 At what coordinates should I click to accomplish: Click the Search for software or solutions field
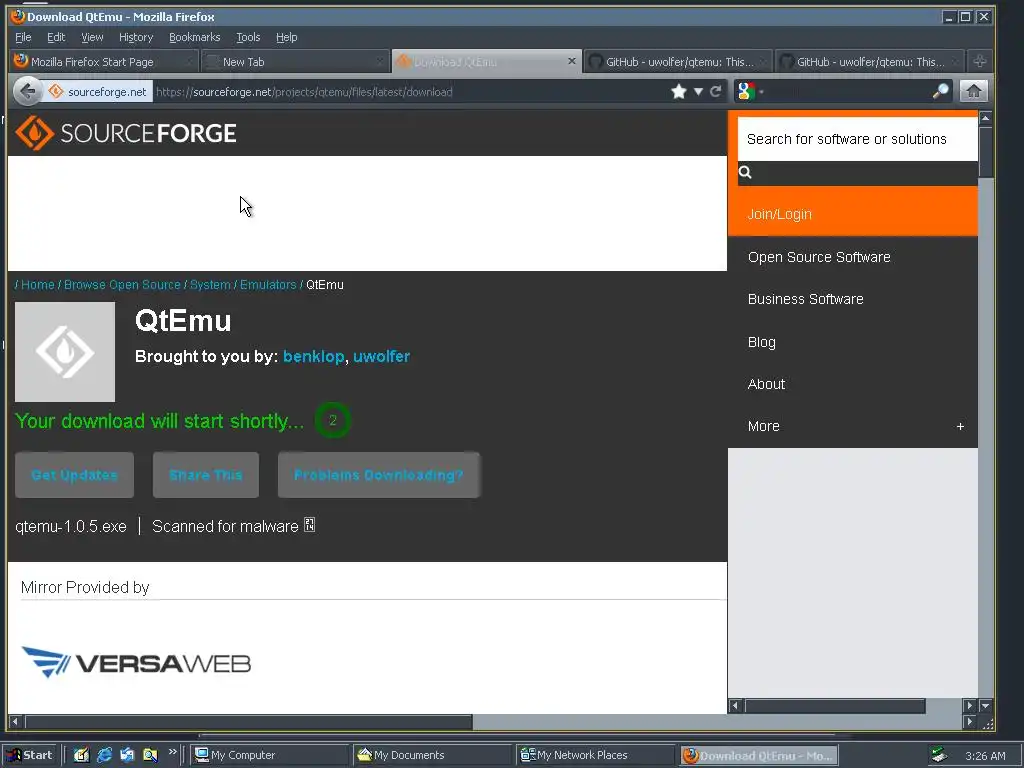[857, 139]
